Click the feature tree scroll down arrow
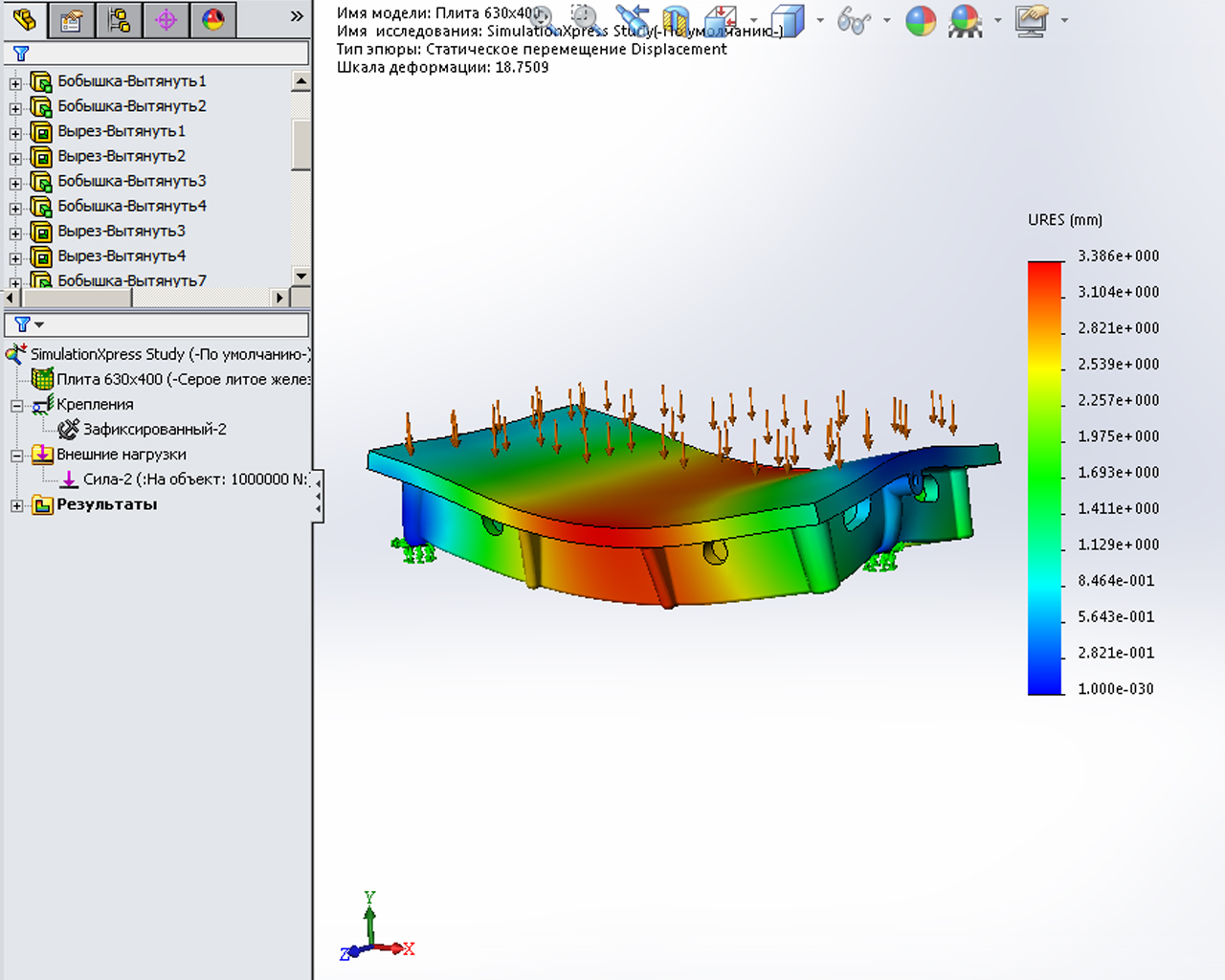The image size is (1225, 980). point(301,277)
